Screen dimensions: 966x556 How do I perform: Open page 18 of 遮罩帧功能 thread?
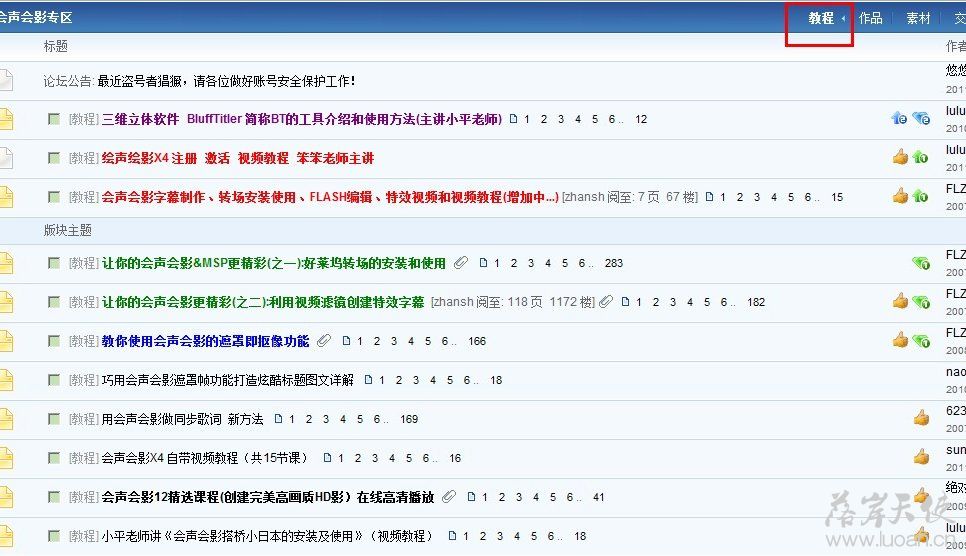496,380
